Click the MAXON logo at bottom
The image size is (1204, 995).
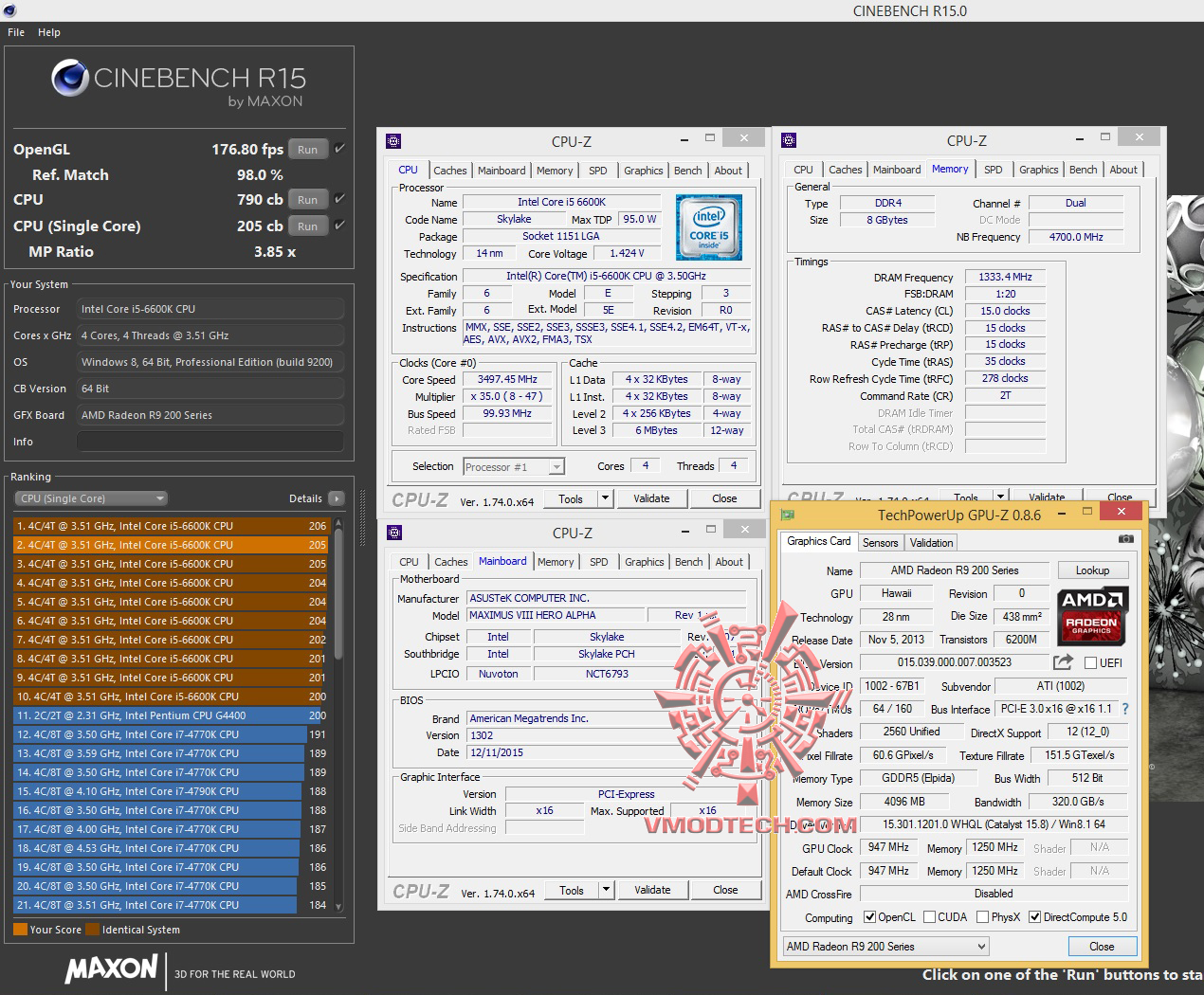pos(111,968)
